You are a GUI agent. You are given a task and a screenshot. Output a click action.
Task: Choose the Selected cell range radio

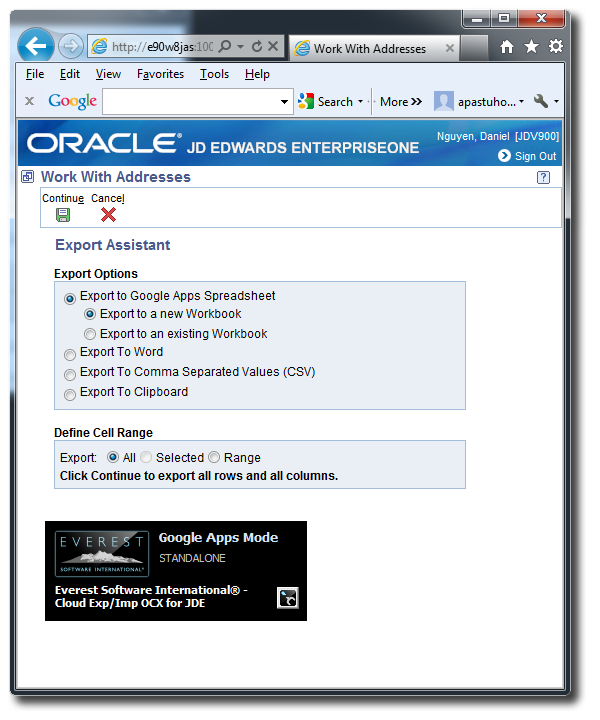click(x=146, y=457)
